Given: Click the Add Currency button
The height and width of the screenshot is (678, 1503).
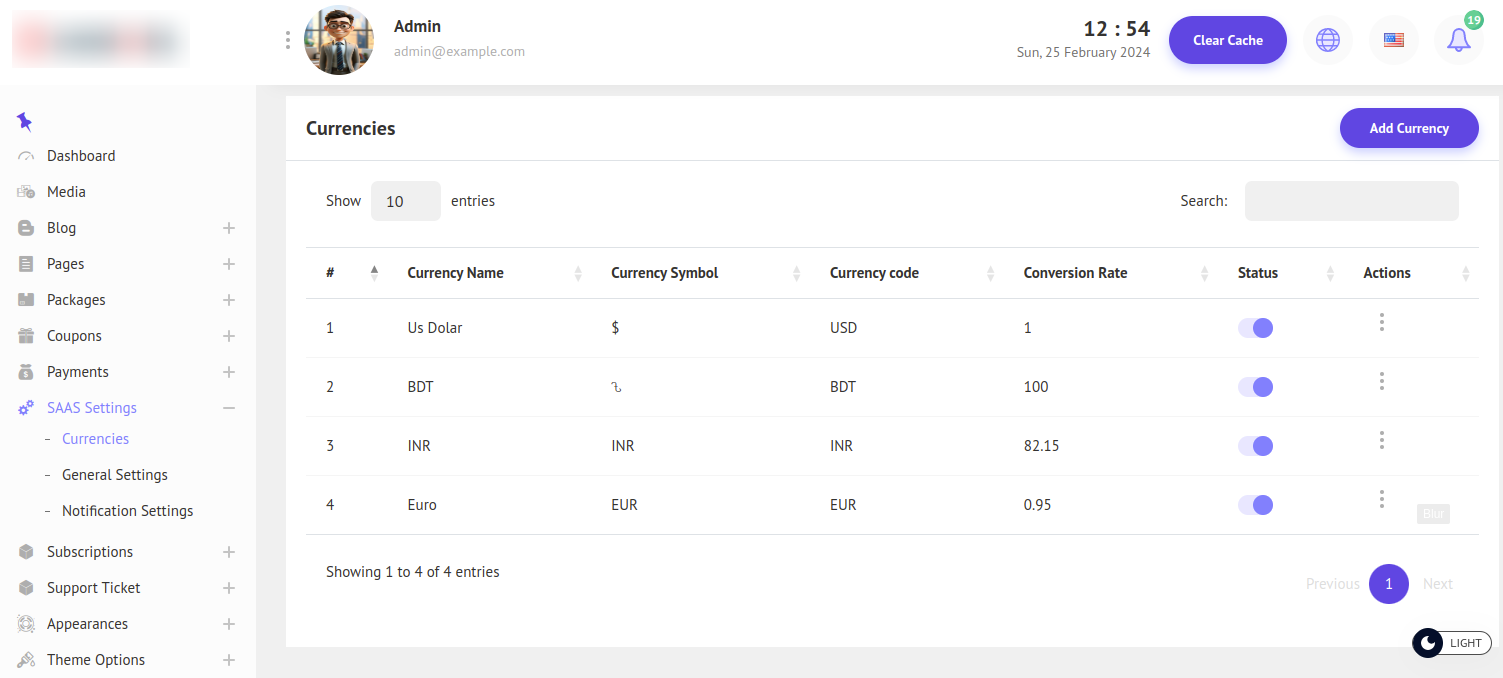Looking at the screenshot, I should 1408,128.
